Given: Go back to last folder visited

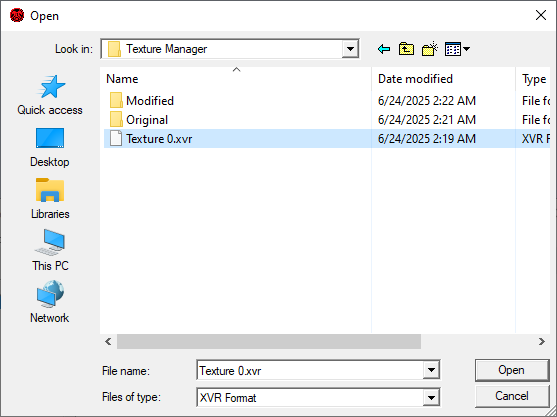Looking at the screenshot, I should pos(384,49).
